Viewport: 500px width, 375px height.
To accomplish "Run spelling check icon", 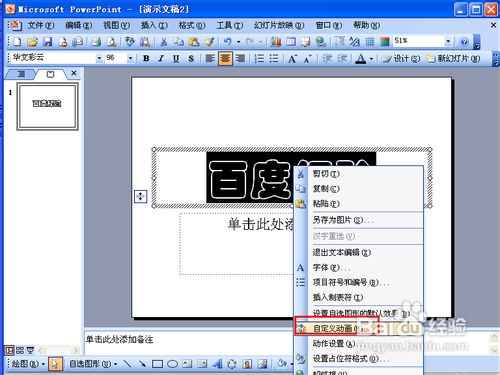I will pos(129,42).
